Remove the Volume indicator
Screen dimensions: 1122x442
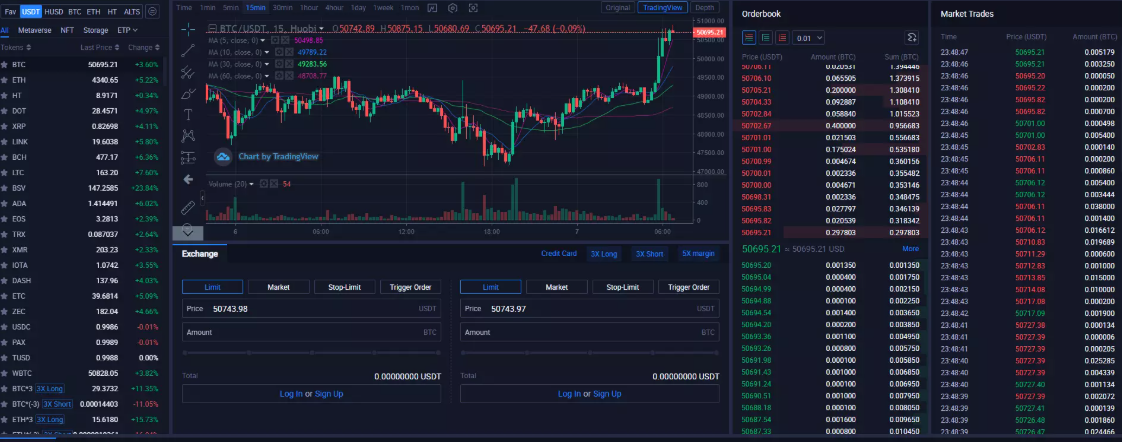pos(273,184)
